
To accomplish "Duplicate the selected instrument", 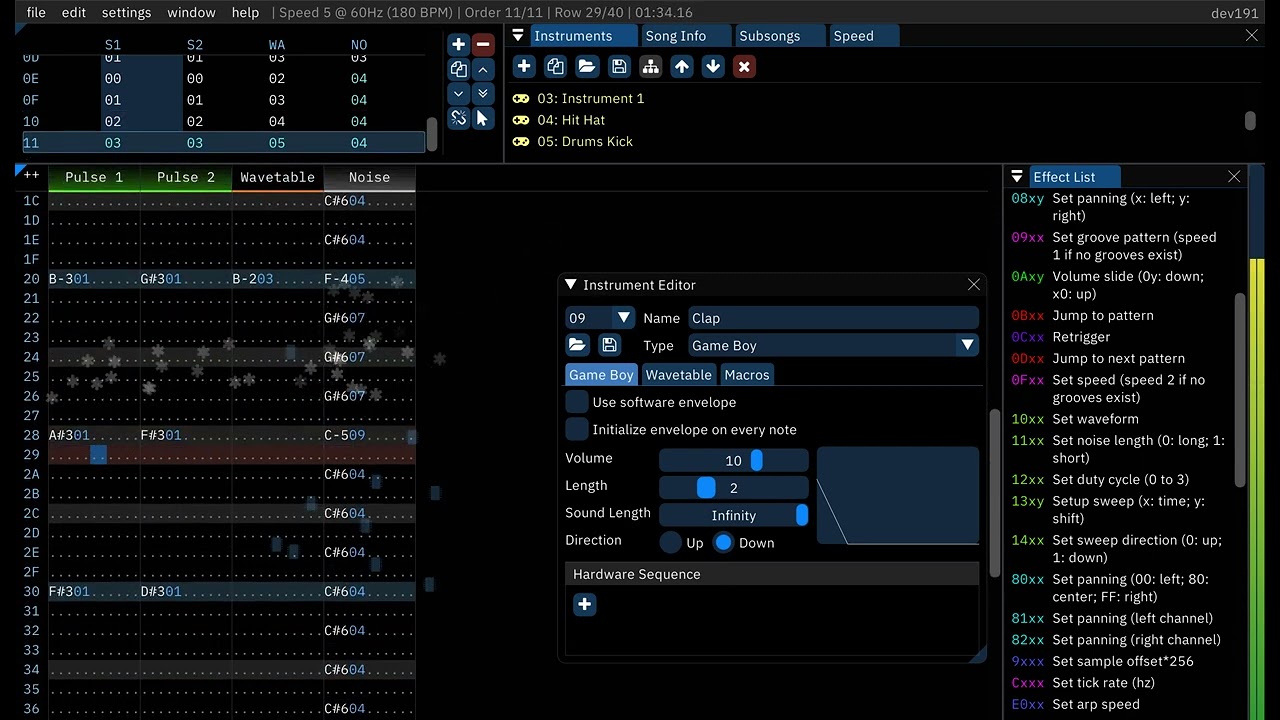I will coord(555,67).
